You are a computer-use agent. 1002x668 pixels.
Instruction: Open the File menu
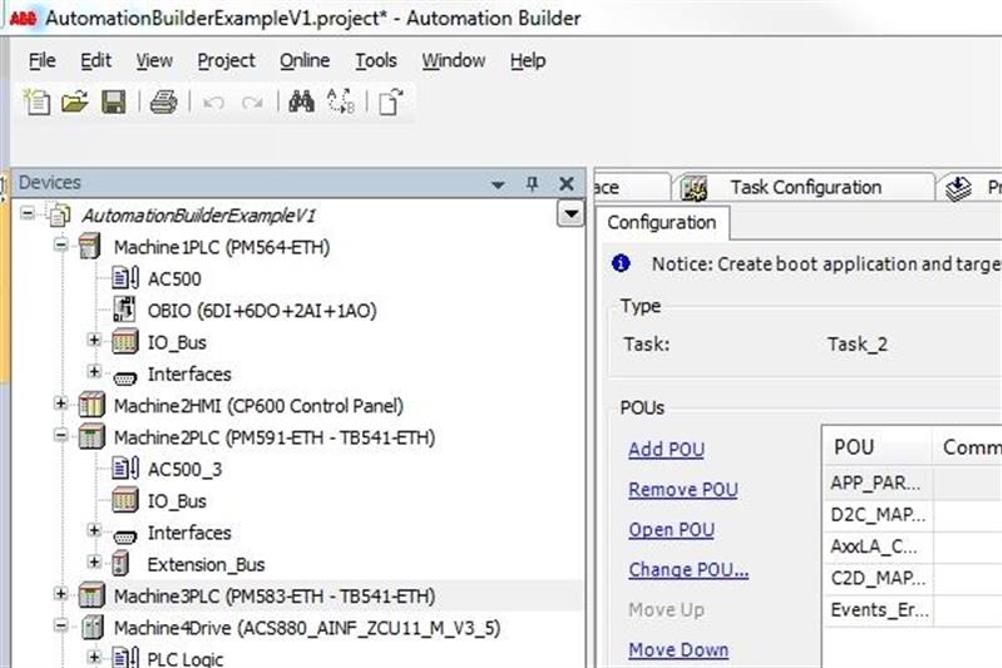point(42,61)
